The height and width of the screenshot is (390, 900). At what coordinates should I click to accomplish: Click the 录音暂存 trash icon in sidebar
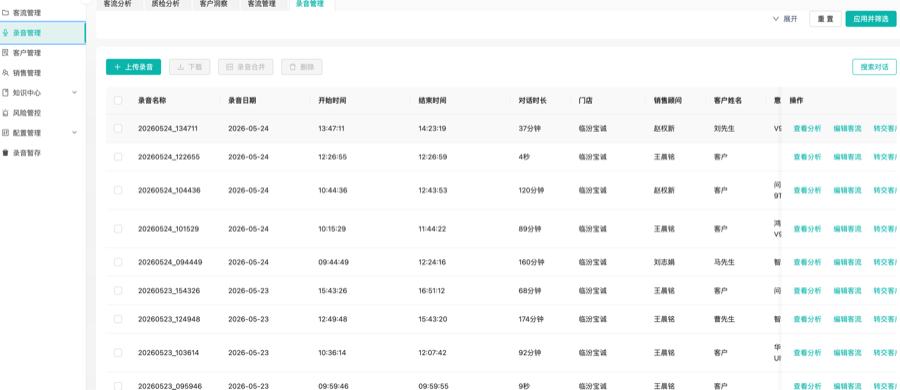[x=6, y=153]
